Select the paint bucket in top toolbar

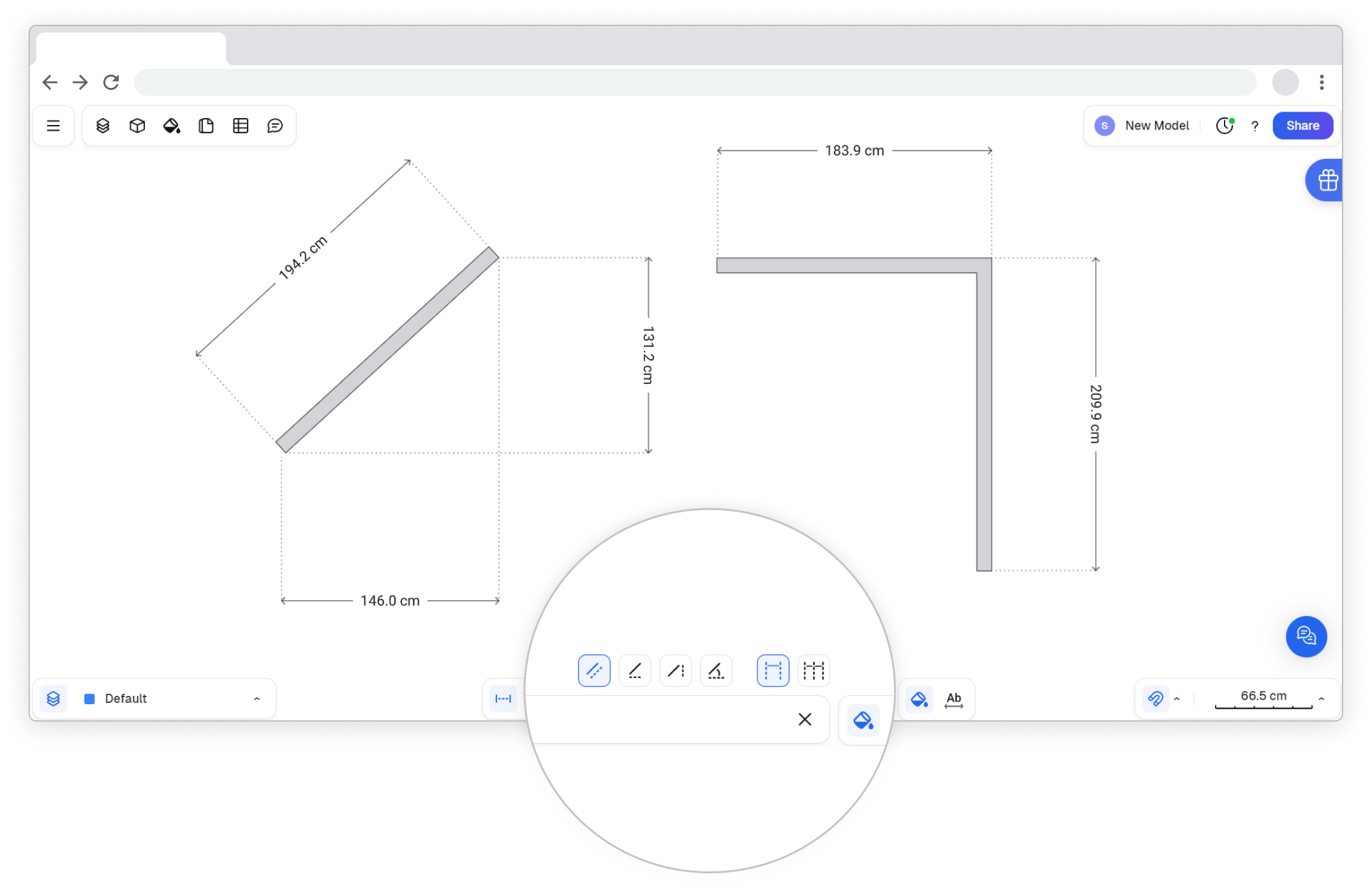point(172,126)
